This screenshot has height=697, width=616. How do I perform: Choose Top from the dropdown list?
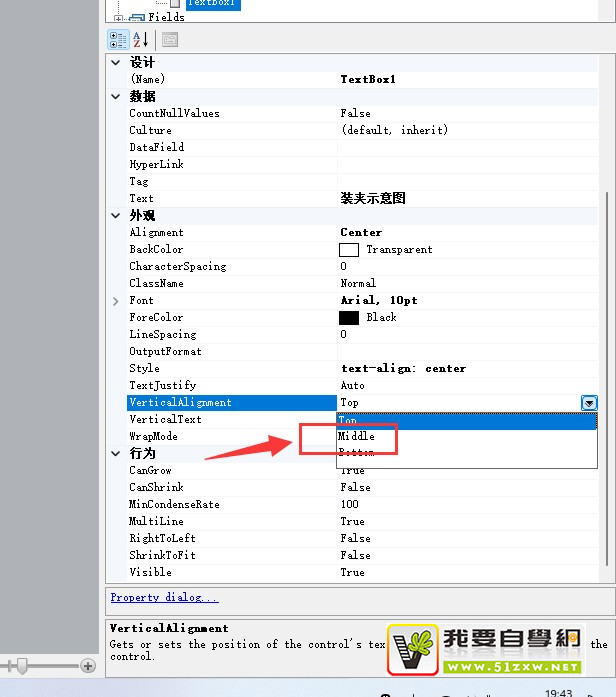348,420
